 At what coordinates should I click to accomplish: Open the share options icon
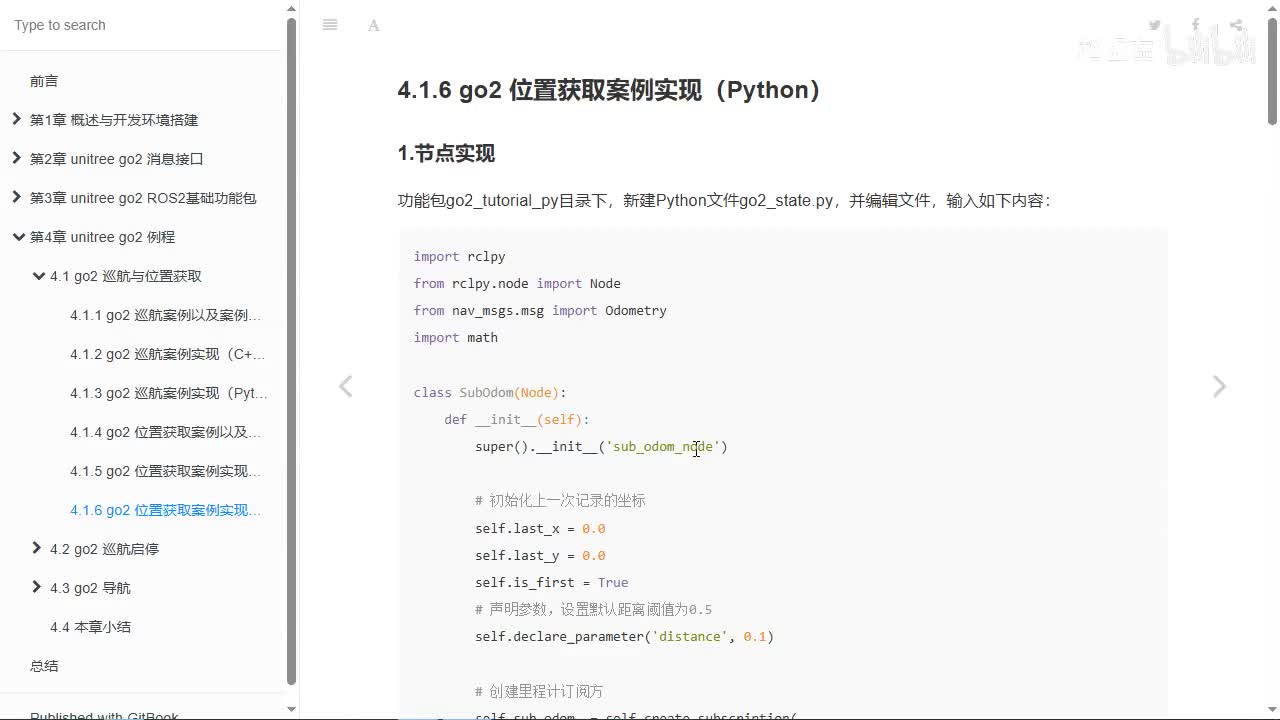click(1237, 25)
